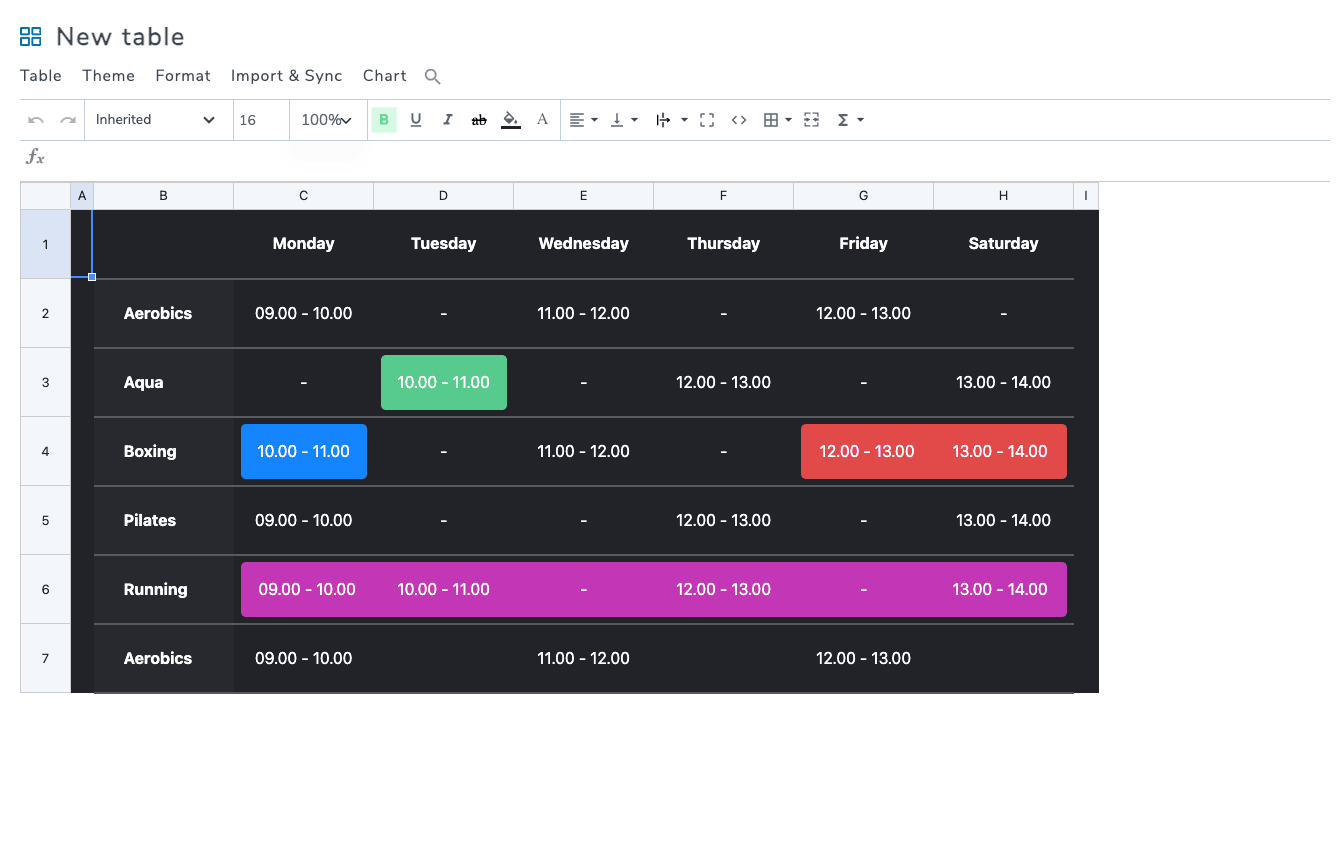Expand the vertical alignment dropdown arrow
The image size is (1340, 868).
coord(635,120)
